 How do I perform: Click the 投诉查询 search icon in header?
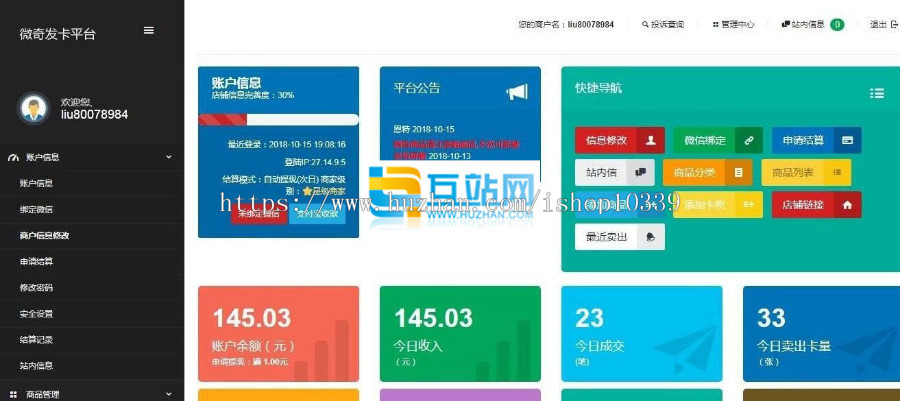tap(645, 25)
